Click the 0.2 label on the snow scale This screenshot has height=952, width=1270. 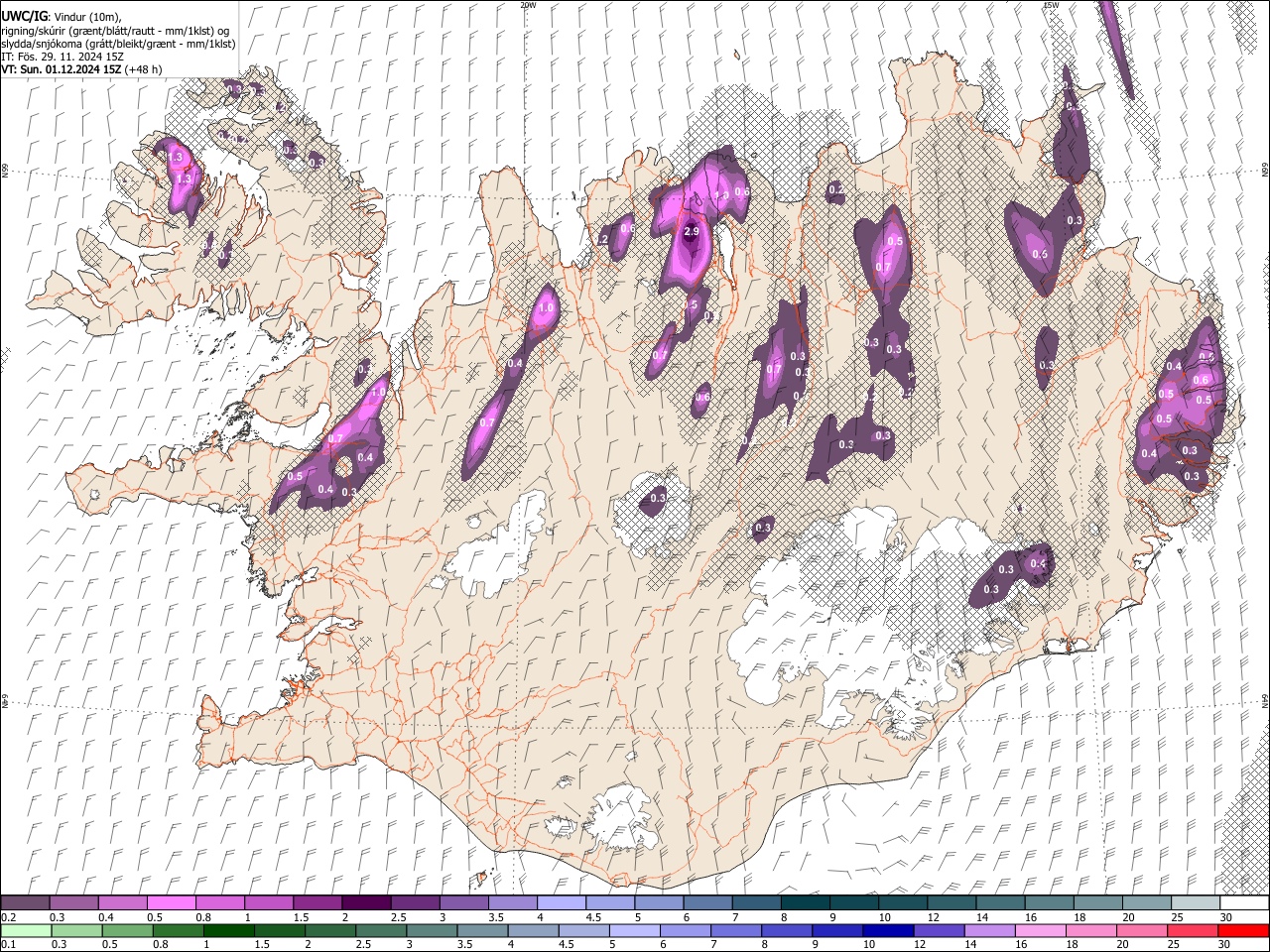8,917
